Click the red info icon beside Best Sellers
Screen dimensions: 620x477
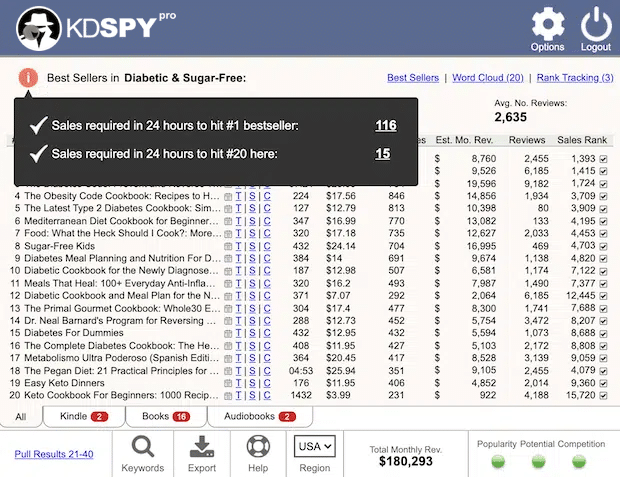coord(28,78)
